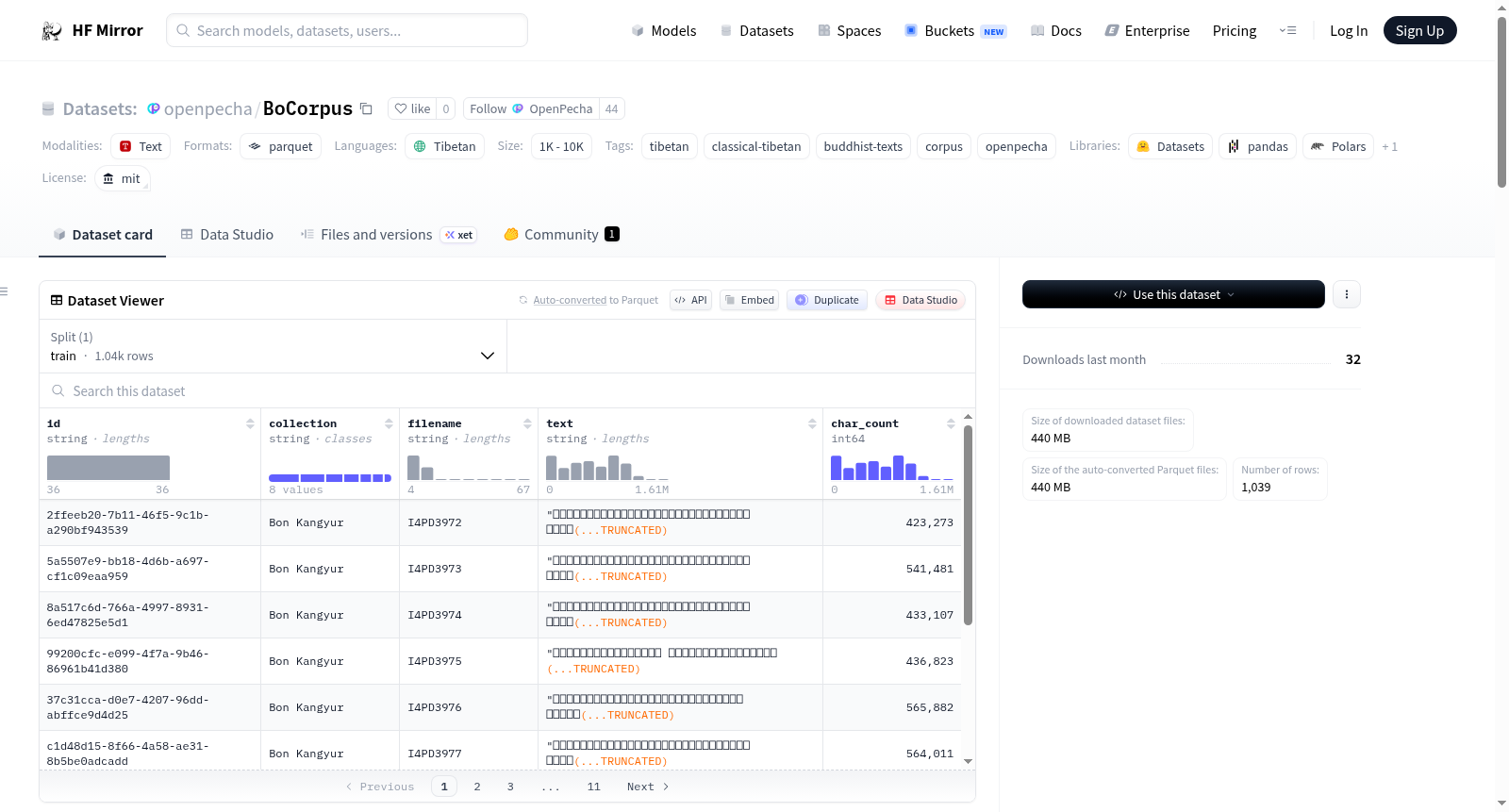Select the Tibetan language tag

pyautogui.click(x=445, y=146)
